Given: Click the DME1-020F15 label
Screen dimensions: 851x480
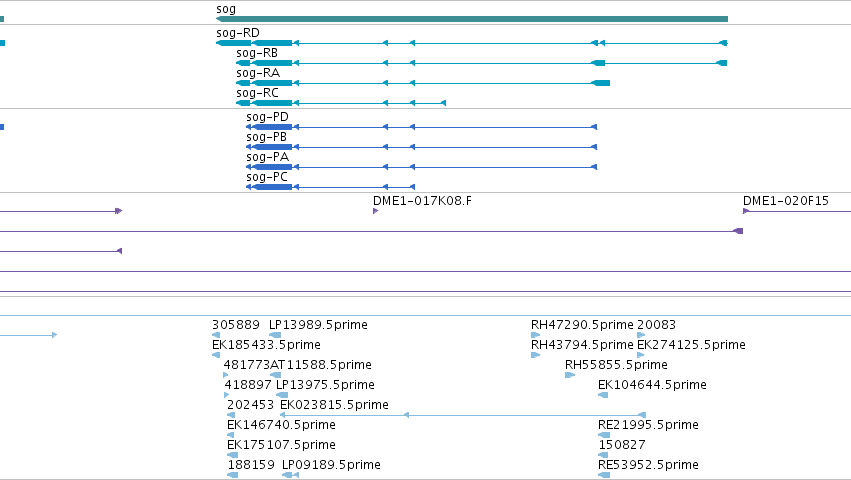Looking at the screenshot, I should click(785, 201).
